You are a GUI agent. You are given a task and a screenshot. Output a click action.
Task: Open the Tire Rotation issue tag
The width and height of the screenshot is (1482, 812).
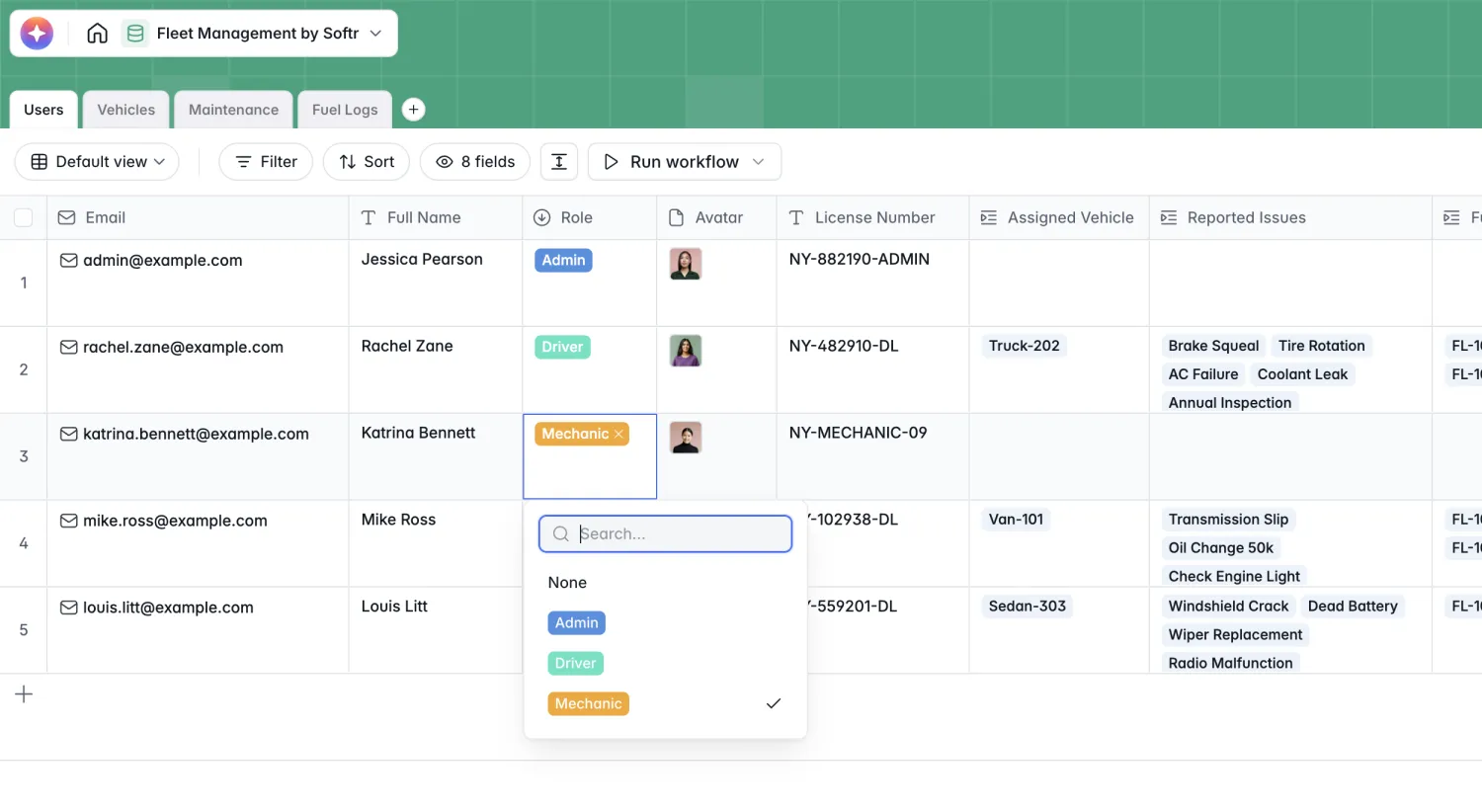(1321, 346)
